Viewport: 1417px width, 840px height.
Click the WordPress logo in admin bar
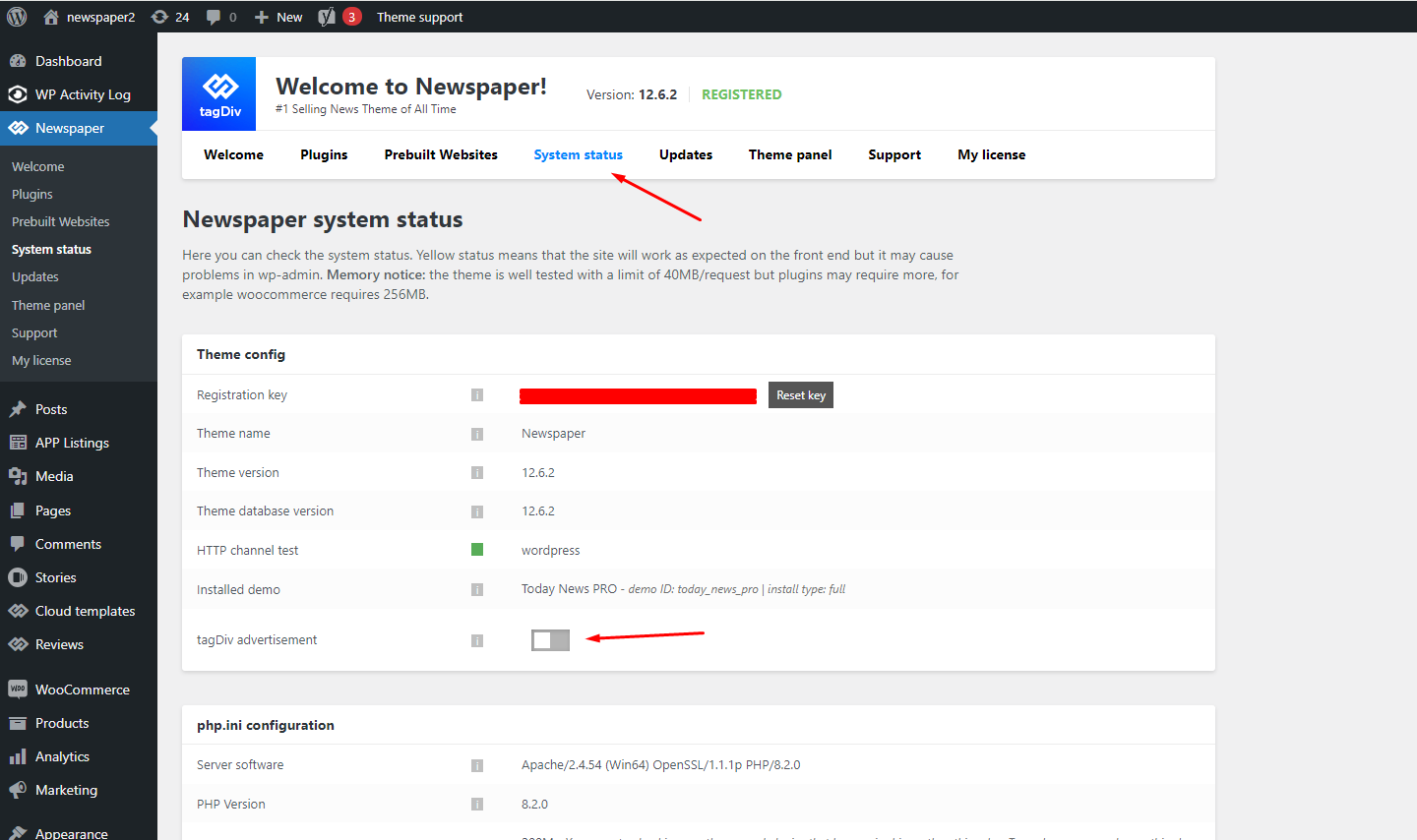[17, 17]
